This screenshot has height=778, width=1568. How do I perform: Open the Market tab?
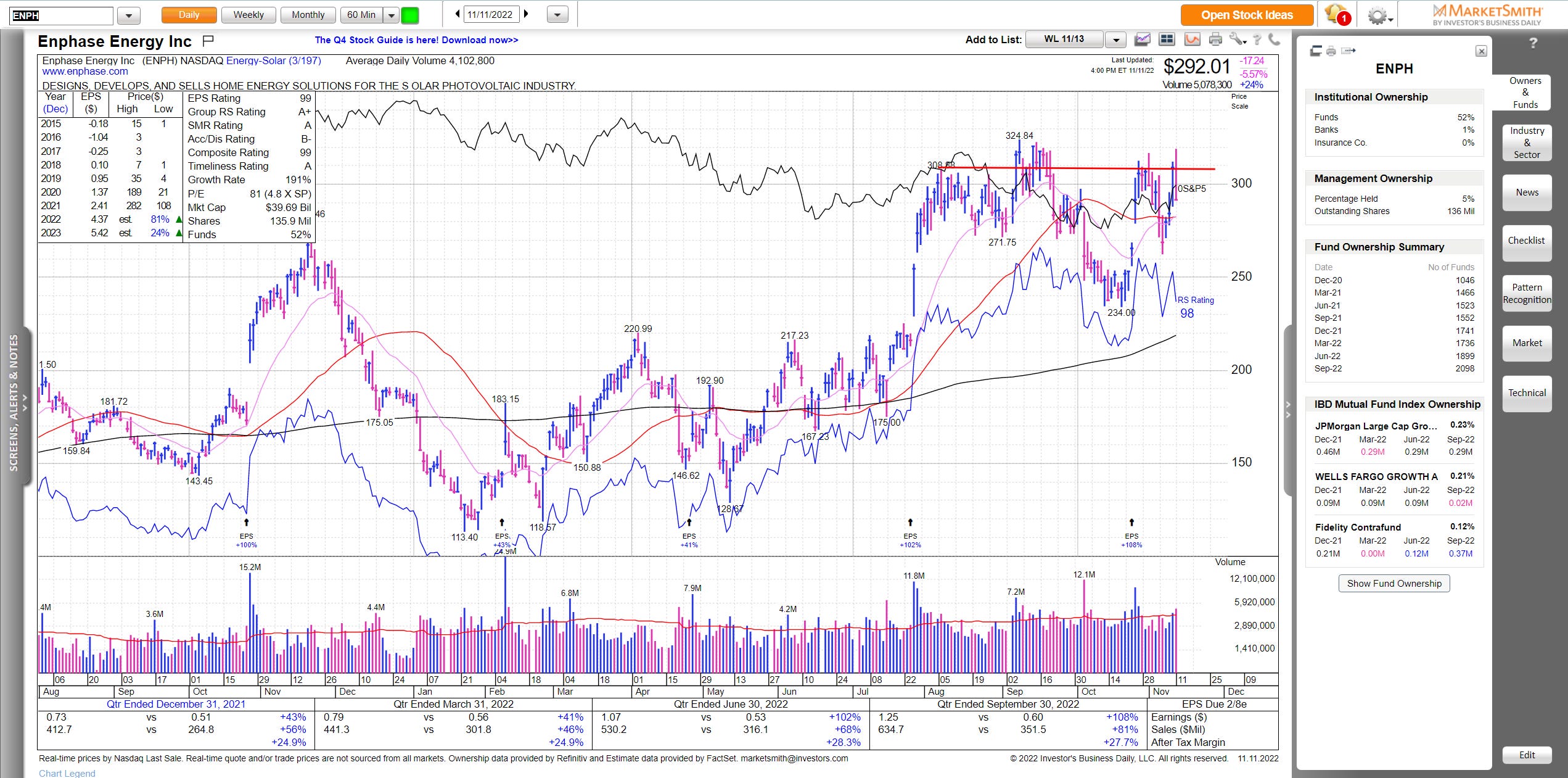(x=1527, y=343)
